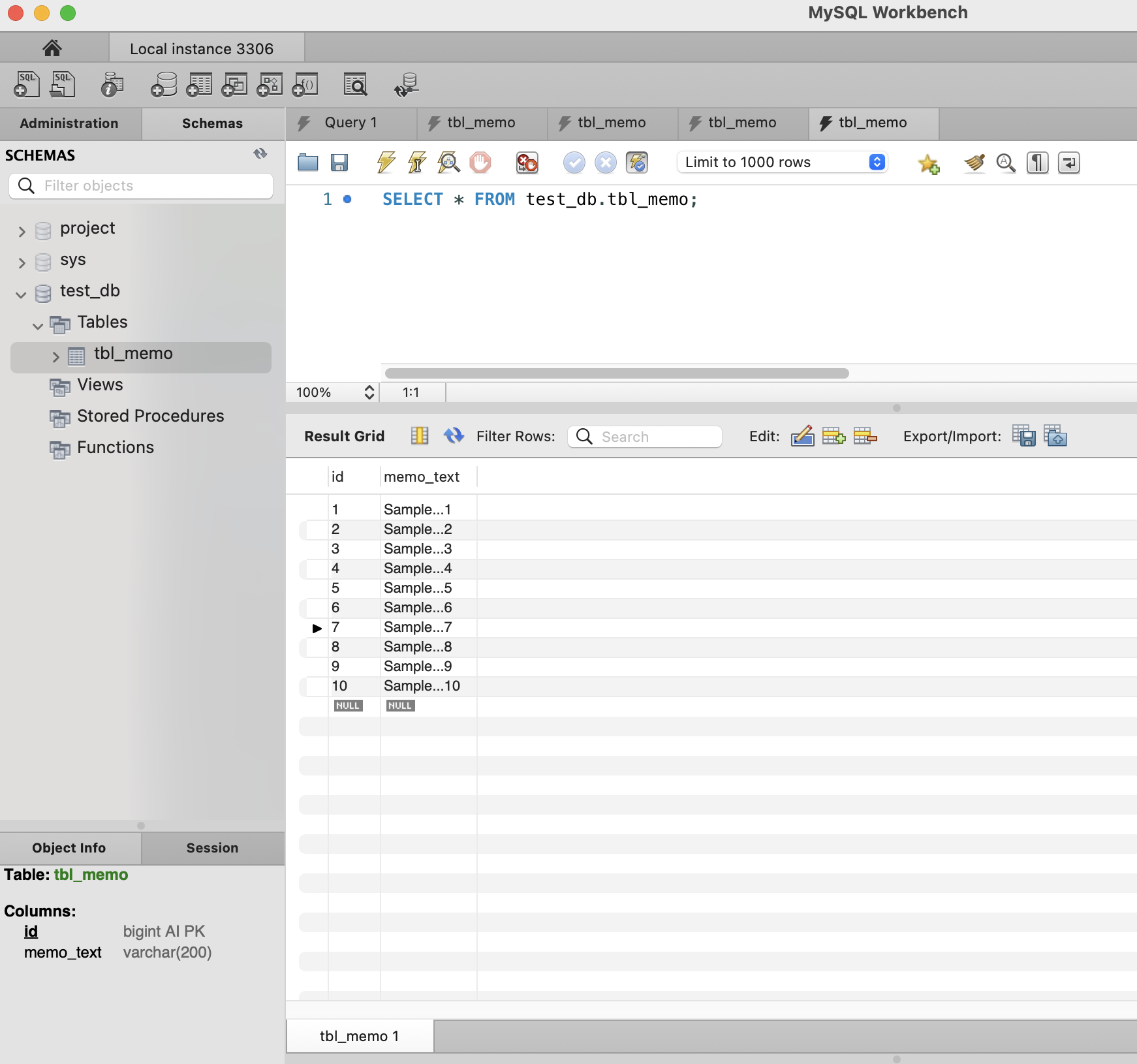
Task: Expand the sys schema
Action: pyautogui.click(x=22, y=262)
